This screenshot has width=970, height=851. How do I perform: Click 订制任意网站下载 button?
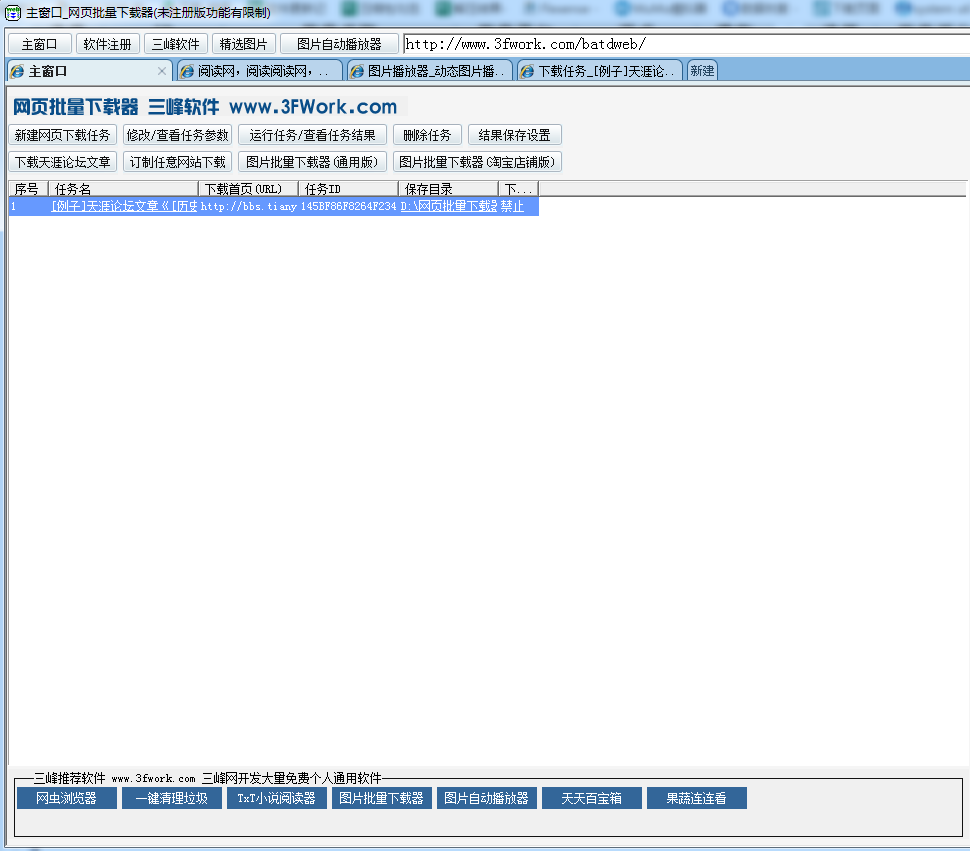178,161
